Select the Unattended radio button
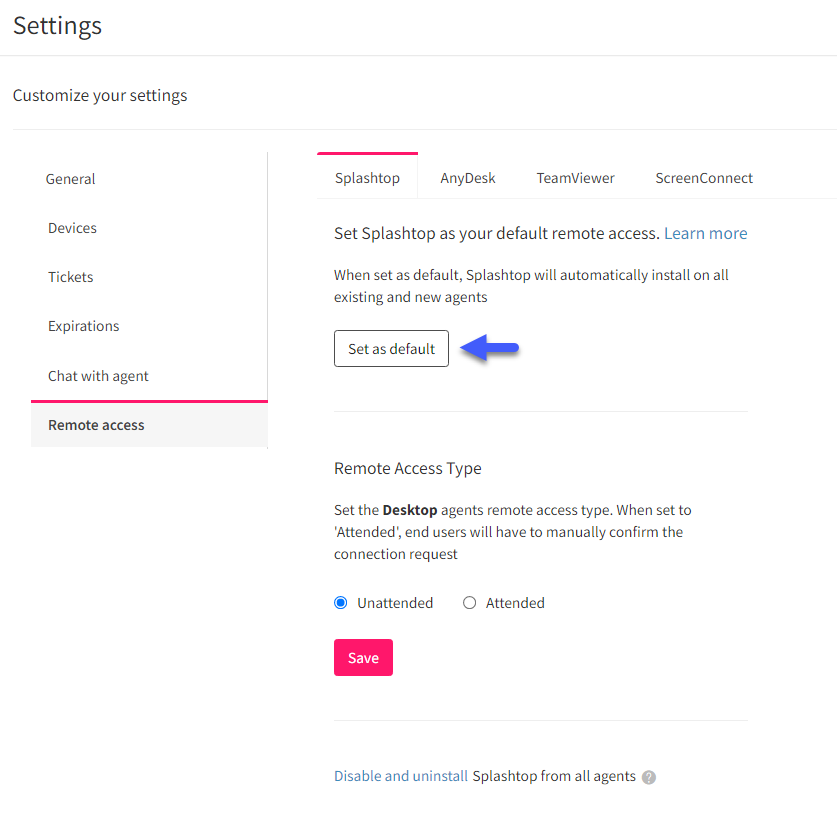This screenshot has width=837, height=817. point(341,602)
